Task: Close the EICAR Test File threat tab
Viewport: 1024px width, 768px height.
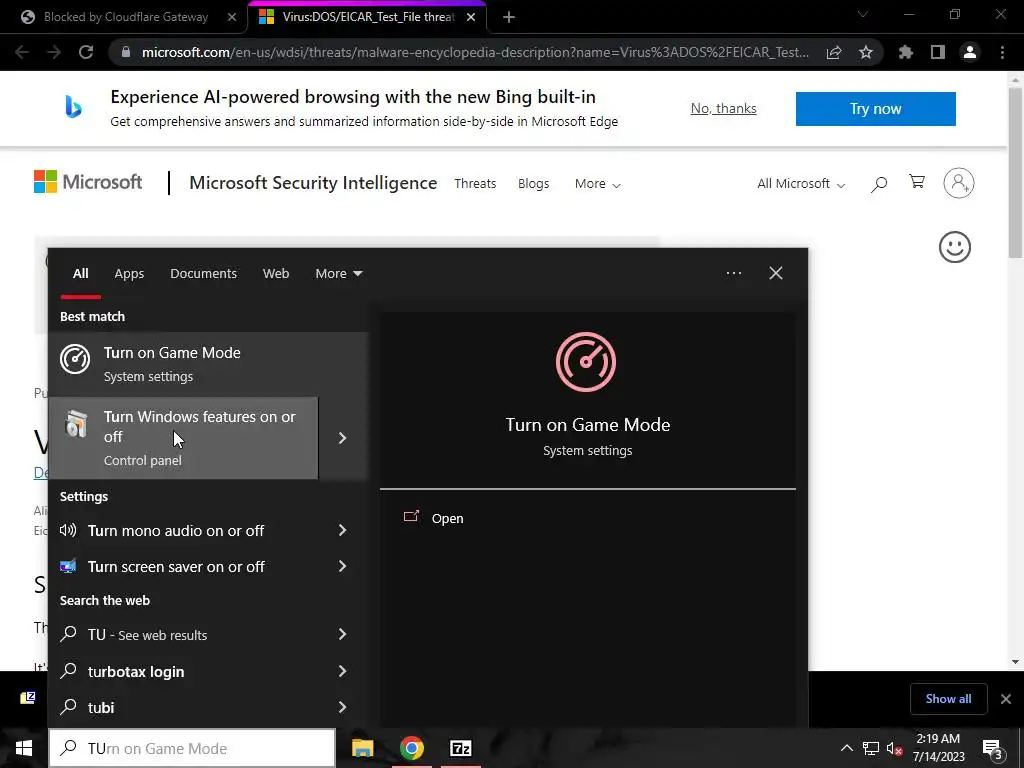Action: pyautogui.click(x=471, y=17)
